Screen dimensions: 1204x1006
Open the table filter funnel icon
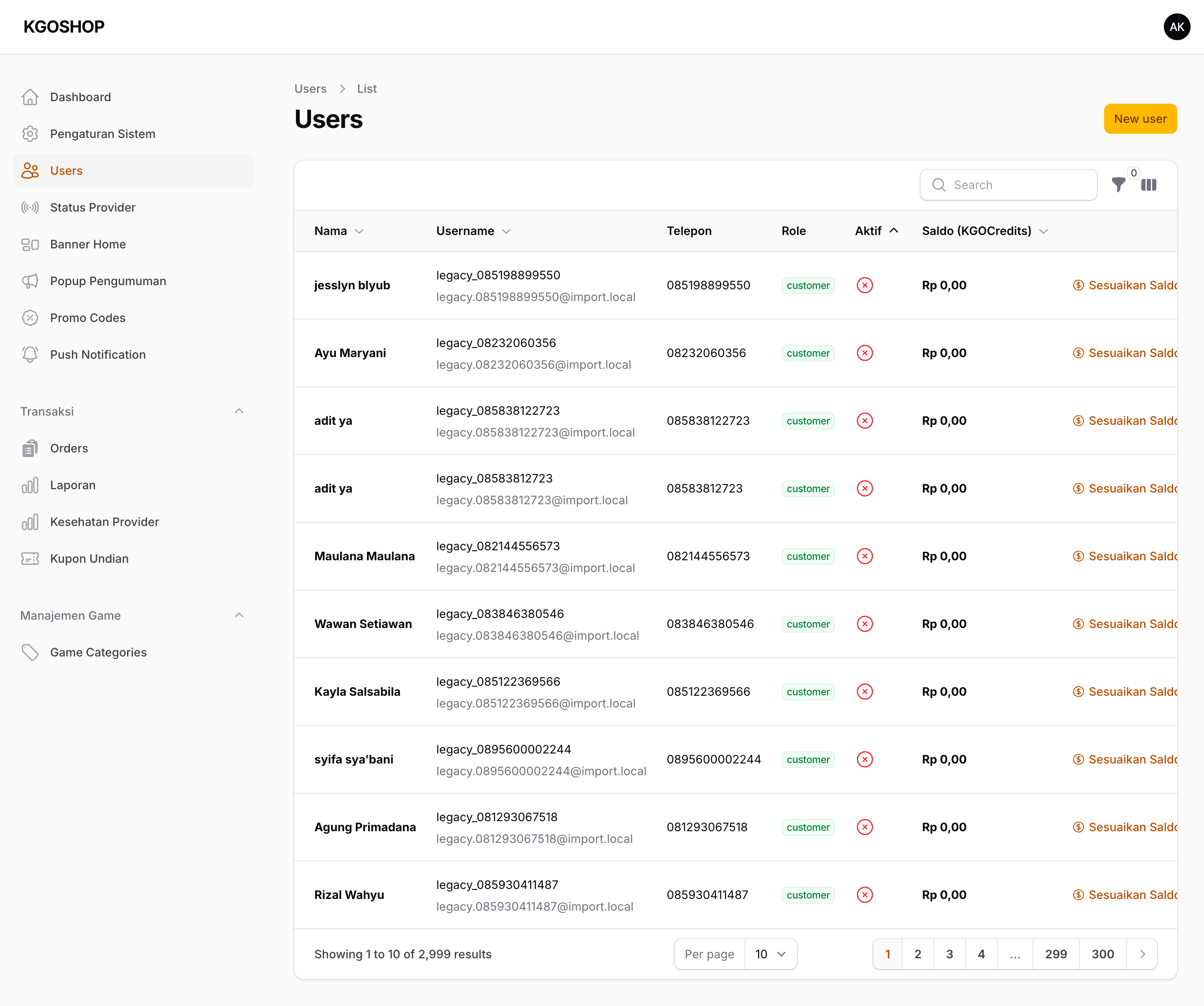(x=1118, y=185)
